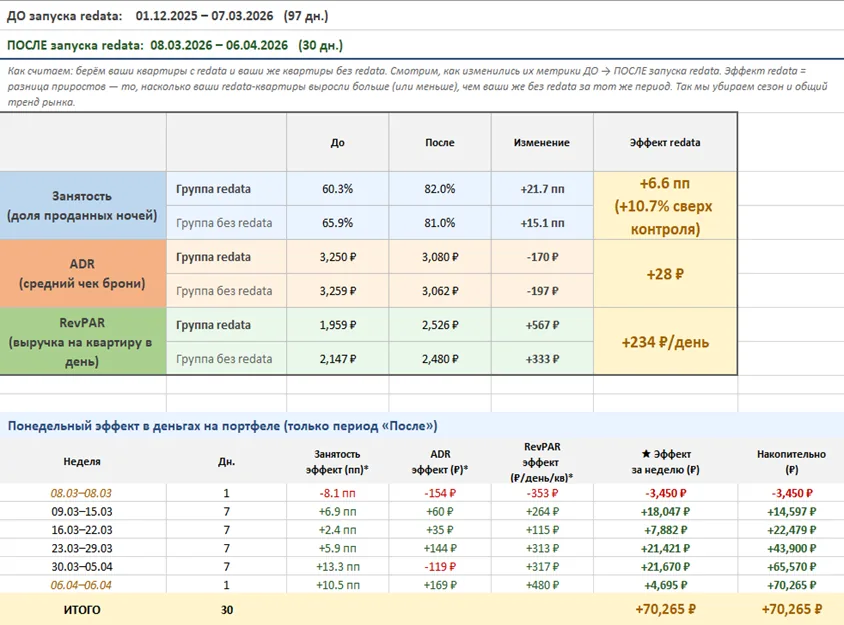Select the '82.0%' occupancy after value cell

point(440,189)
